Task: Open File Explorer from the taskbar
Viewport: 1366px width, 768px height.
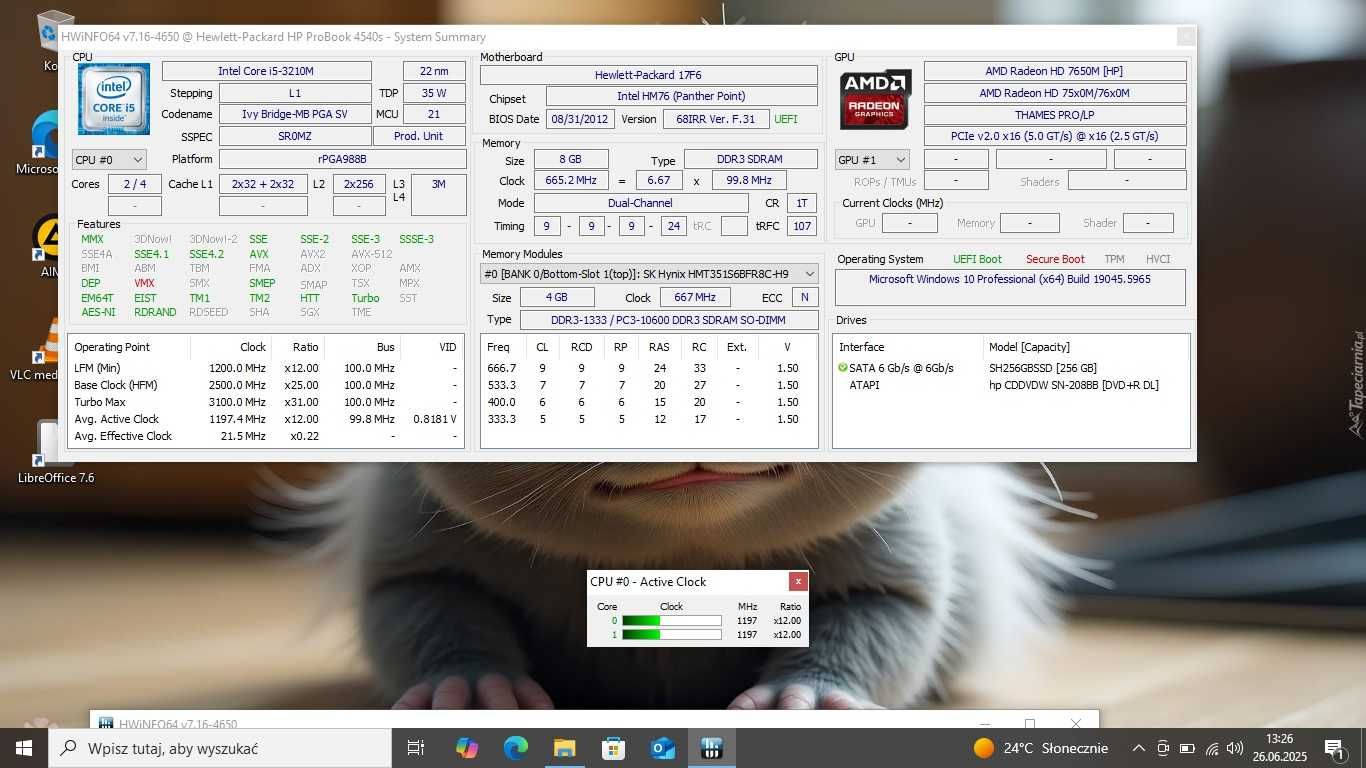Action: [564, 748]
